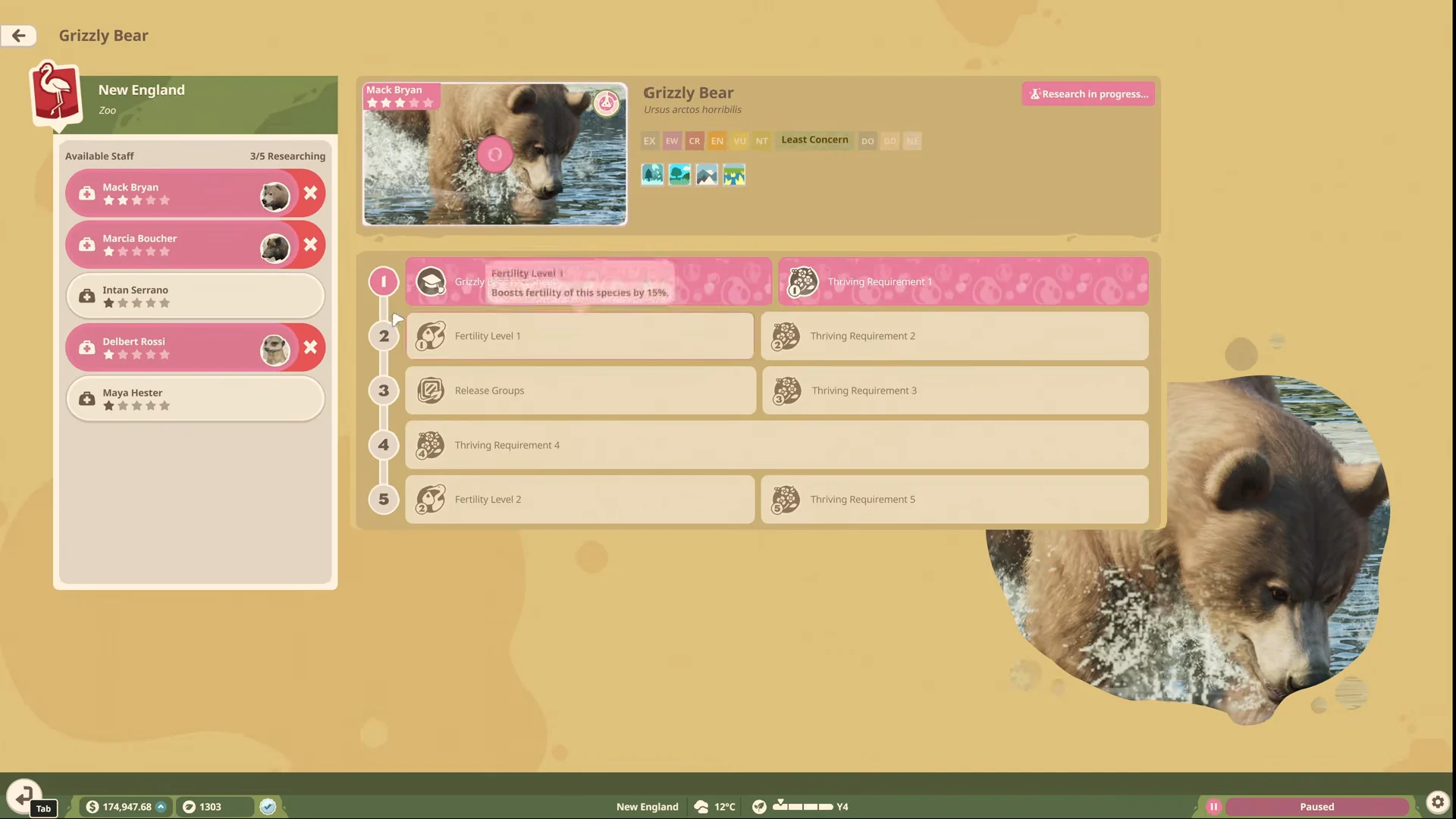The width and height of the screenshot is (1456, 819).
Task: Remove Delbert Rossi from research
Action: [310, 347]
